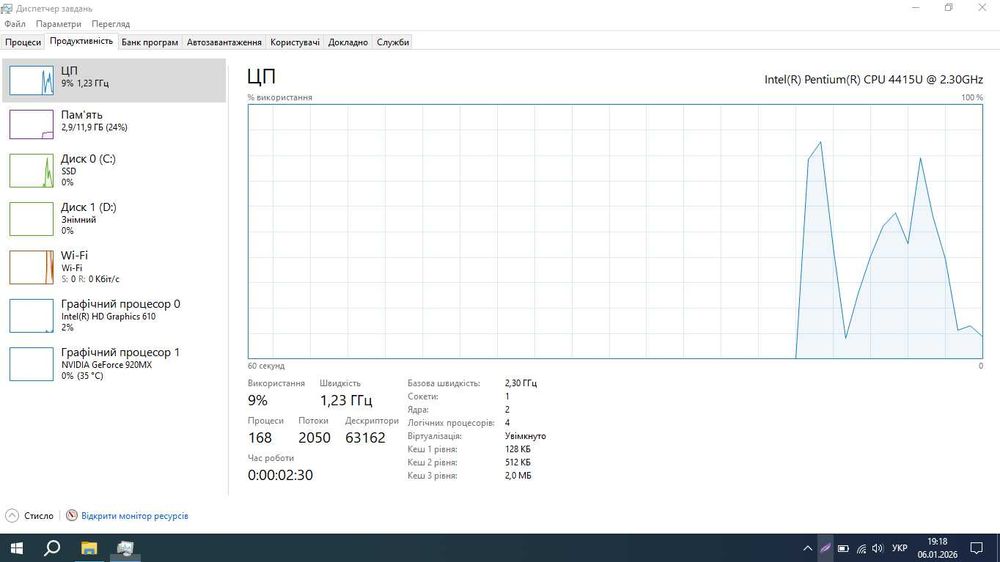Select Графічний процесор 1 graph thumbnail
Screen dimensions: 1000x562
click(31, 364)
